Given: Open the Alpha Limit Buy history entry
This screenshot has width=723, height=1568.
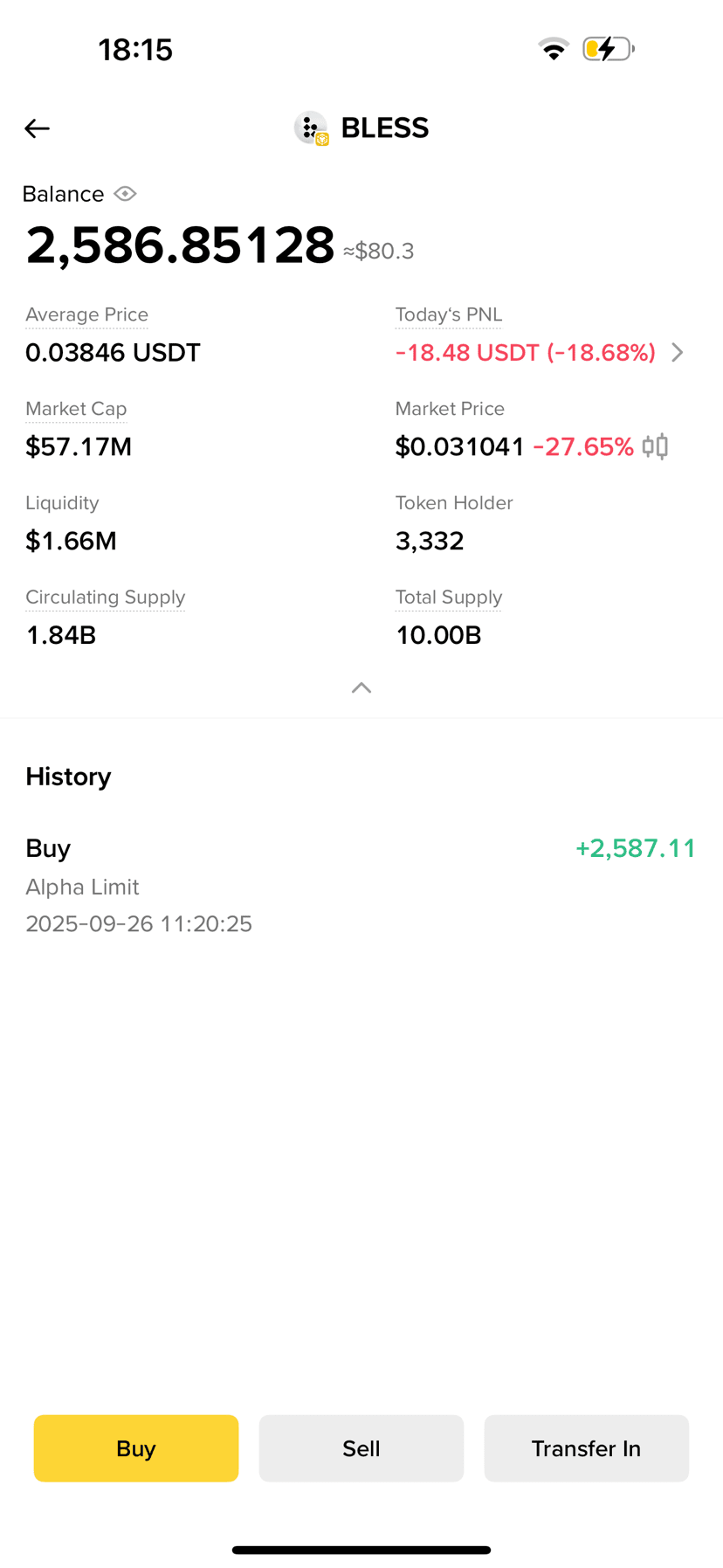Looking at the screenshot, I should (x=361, y=886).
